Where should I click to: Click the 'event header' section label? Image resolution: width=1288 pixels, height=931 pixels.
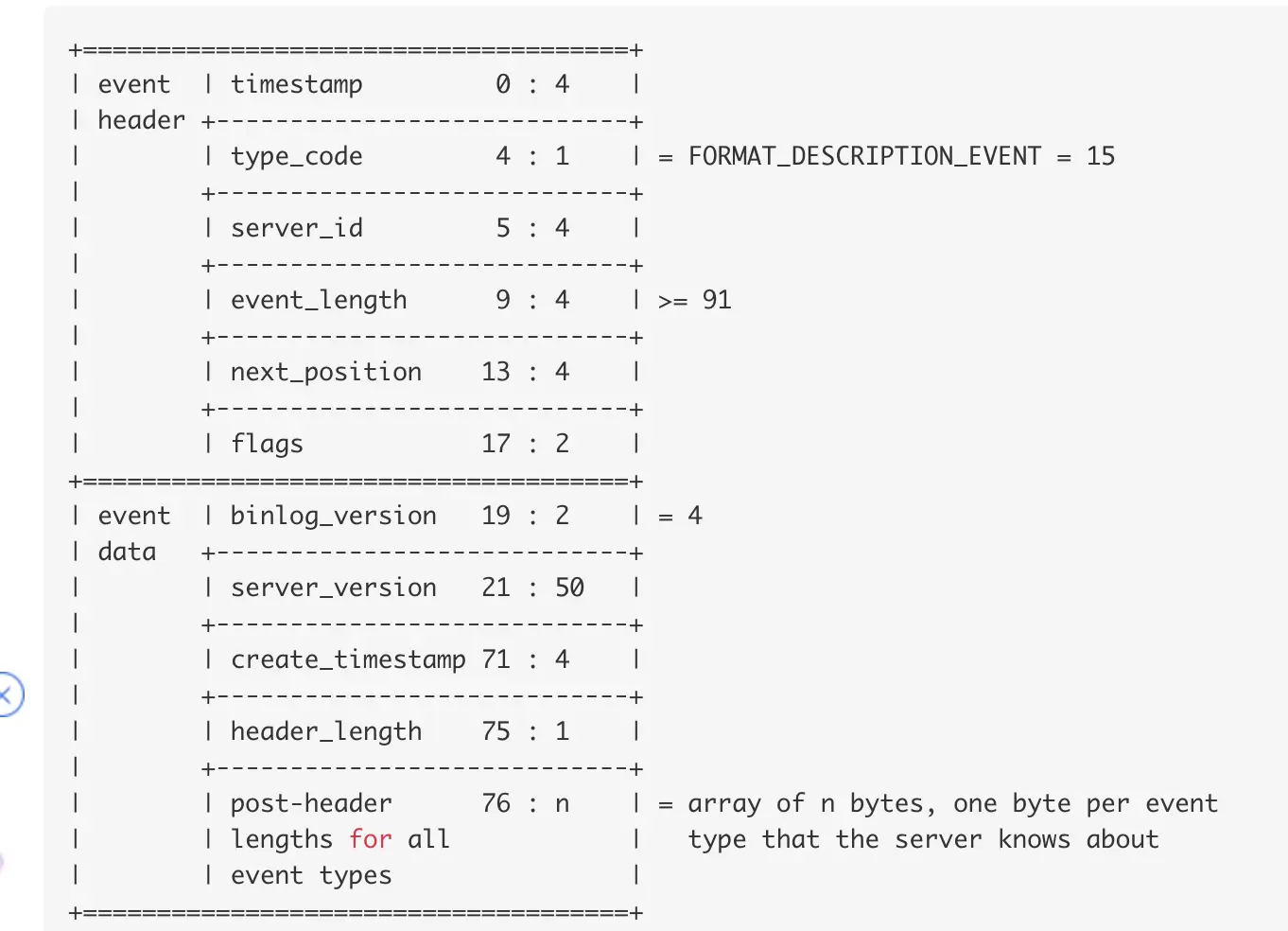[x=141, y=102]
